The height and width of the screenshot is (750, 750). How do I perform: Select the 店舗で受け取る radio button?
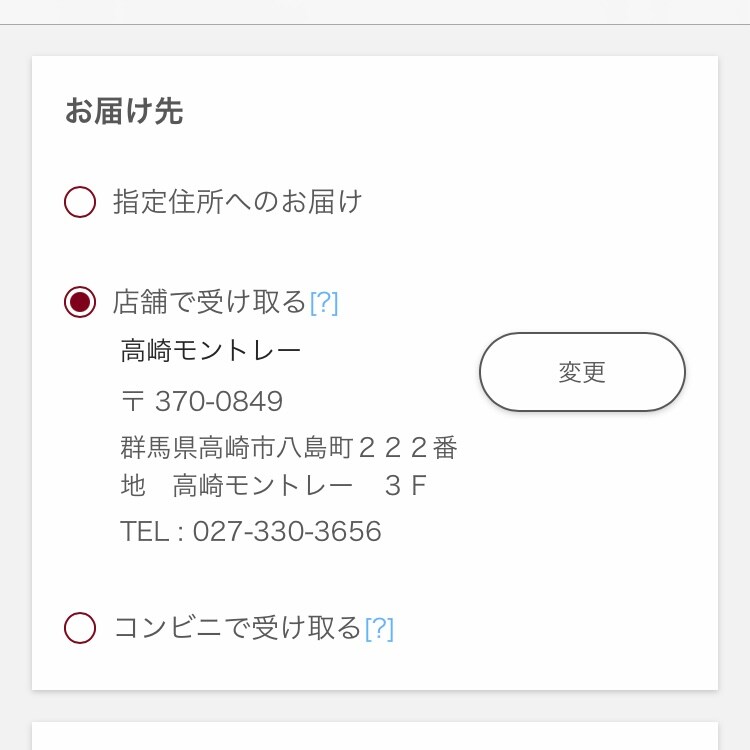point(80,302)
